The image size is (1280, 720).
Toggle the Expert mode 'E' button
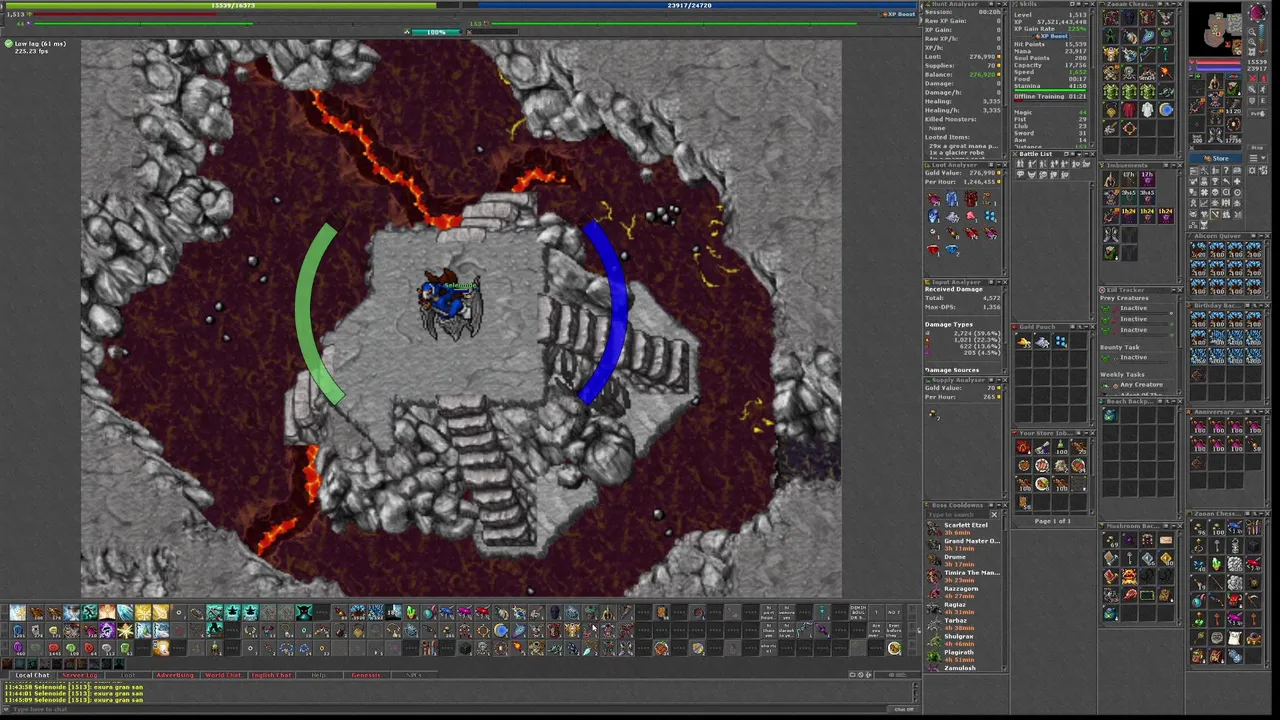tap(1263, 100)
